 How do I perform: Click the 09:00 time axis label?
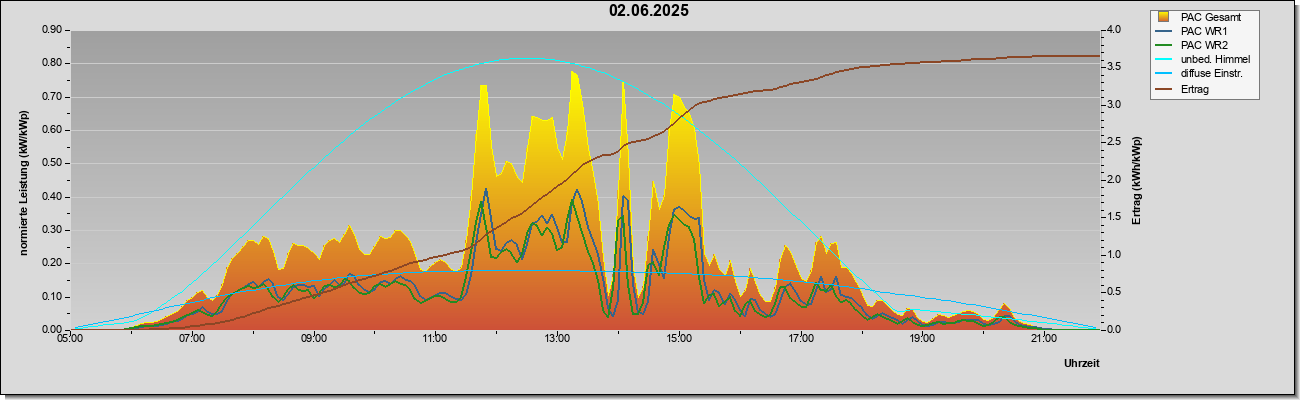(313, 339)
